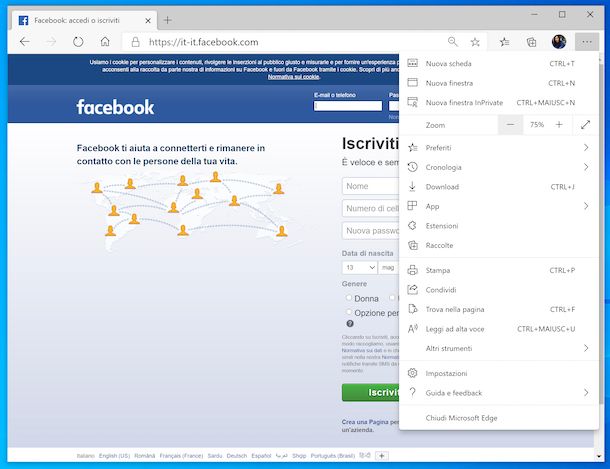Select the Opzione personalizzata radio button
Screen dimensions: 610x469
pyautogui.click(x=349, y=312)
